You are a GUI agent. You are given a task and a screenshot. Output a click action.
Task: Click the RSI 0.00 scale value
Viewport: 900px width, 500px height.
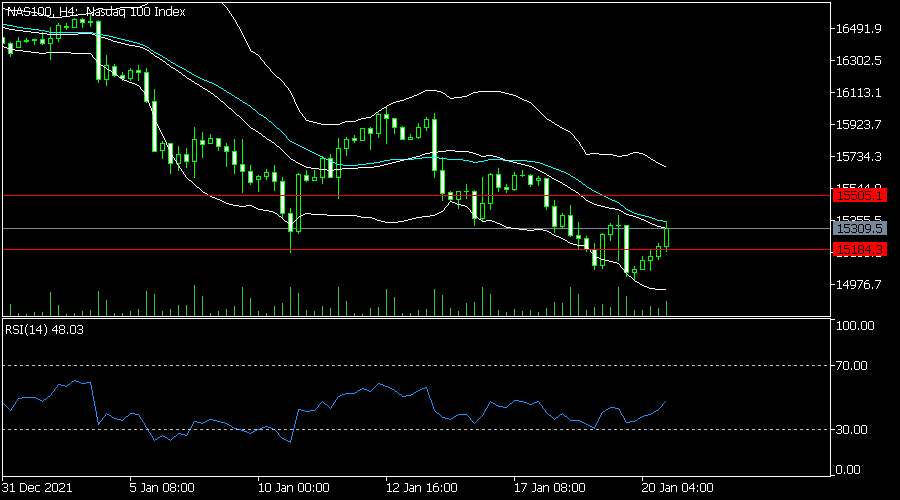pyautogui.click(x=848, y=470)
